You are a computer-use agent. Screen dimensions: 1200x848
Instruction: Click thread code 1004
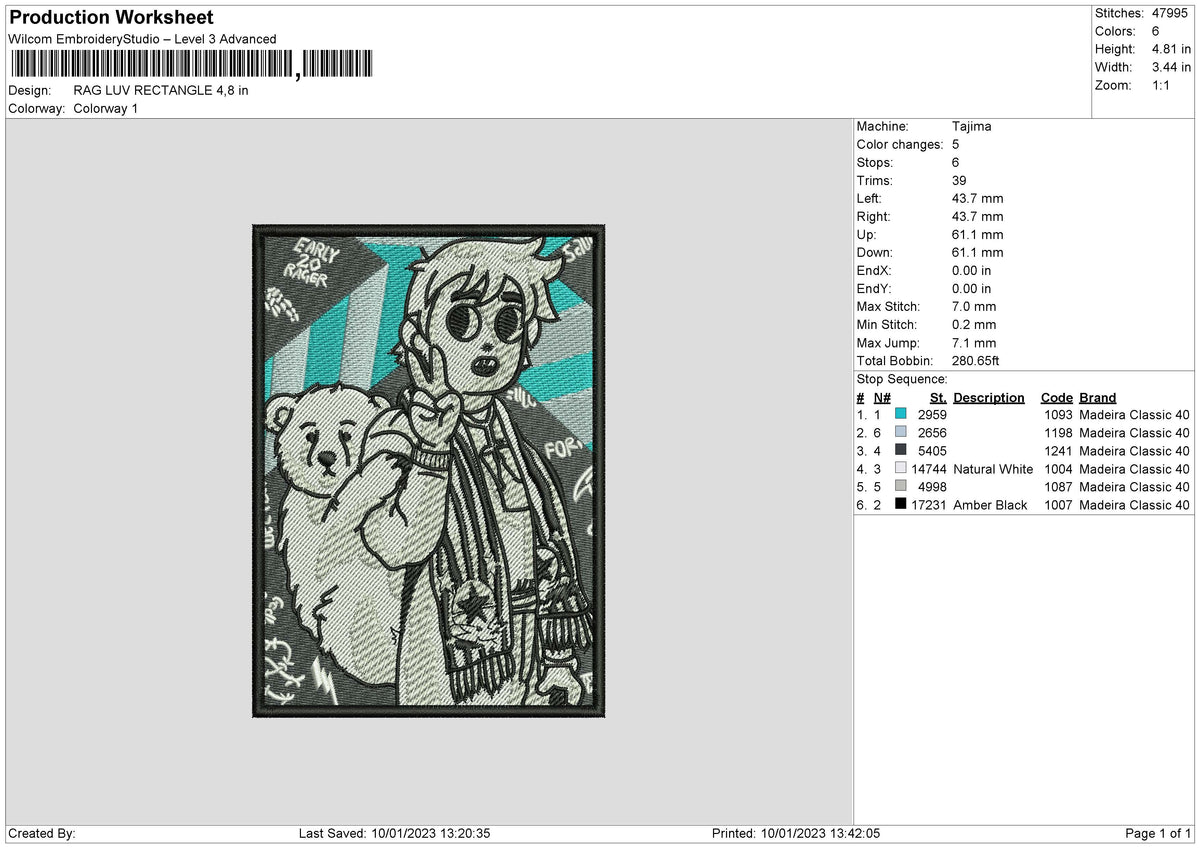[1056, 468]
